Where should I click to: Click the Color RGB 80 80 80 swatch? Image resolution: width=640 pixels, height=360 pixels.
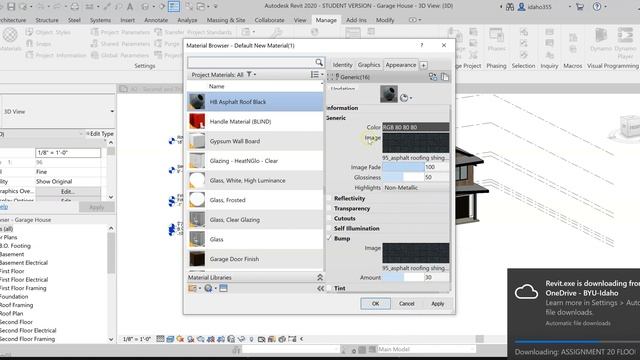click(x=416, y=127)
